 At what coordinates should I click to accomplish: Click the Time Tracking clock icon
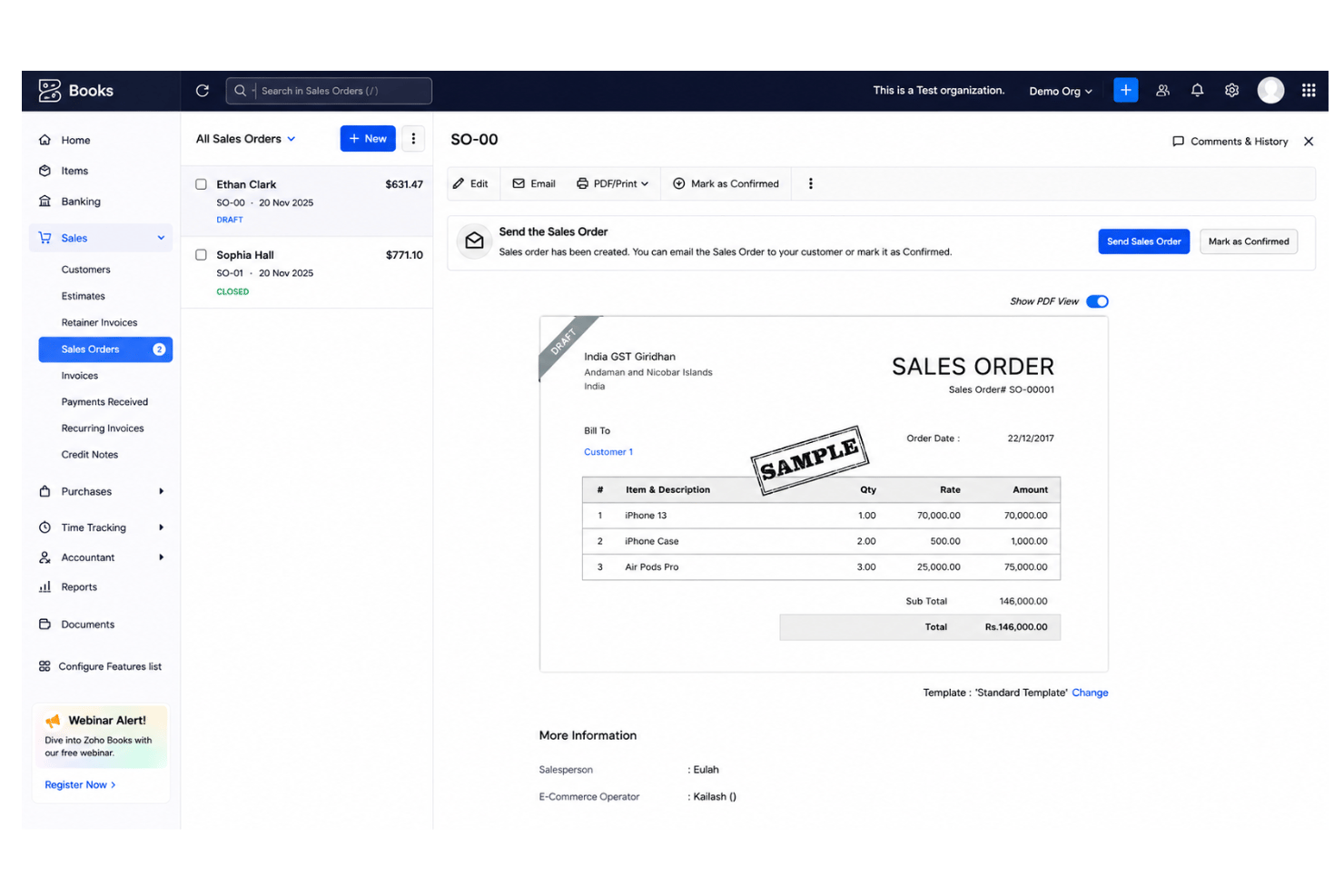coord(44,527)
